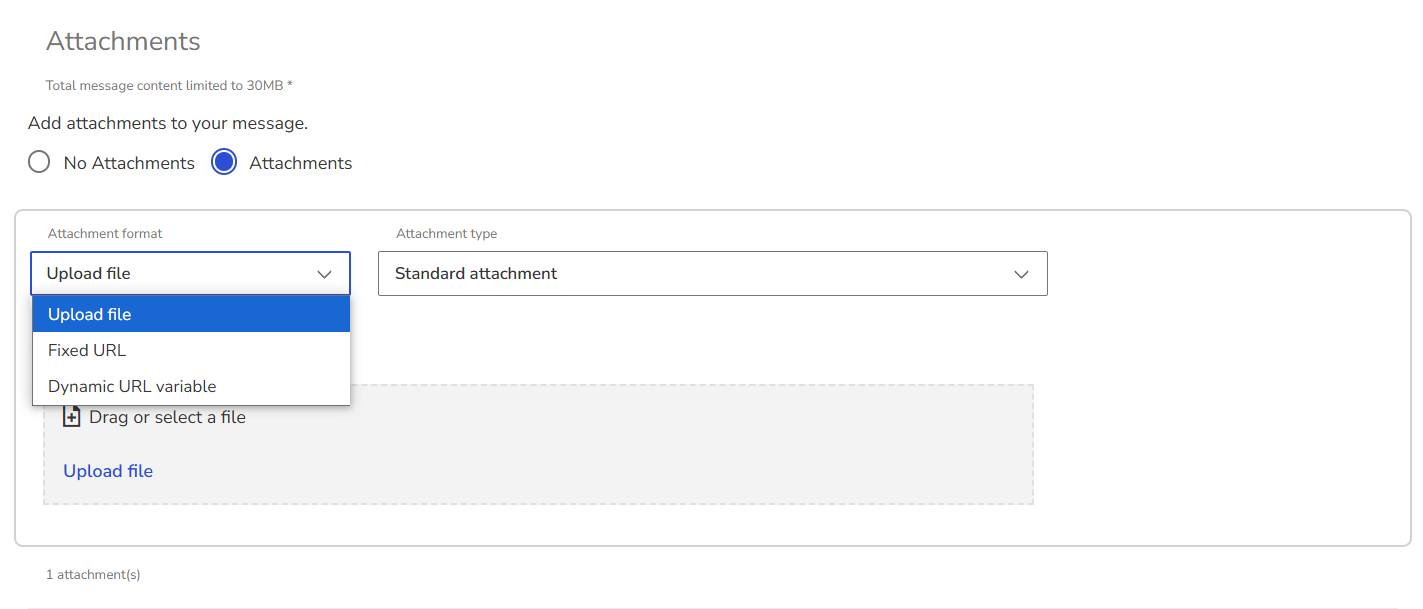Collapse the Attachment format dropdown

(191, 273)
